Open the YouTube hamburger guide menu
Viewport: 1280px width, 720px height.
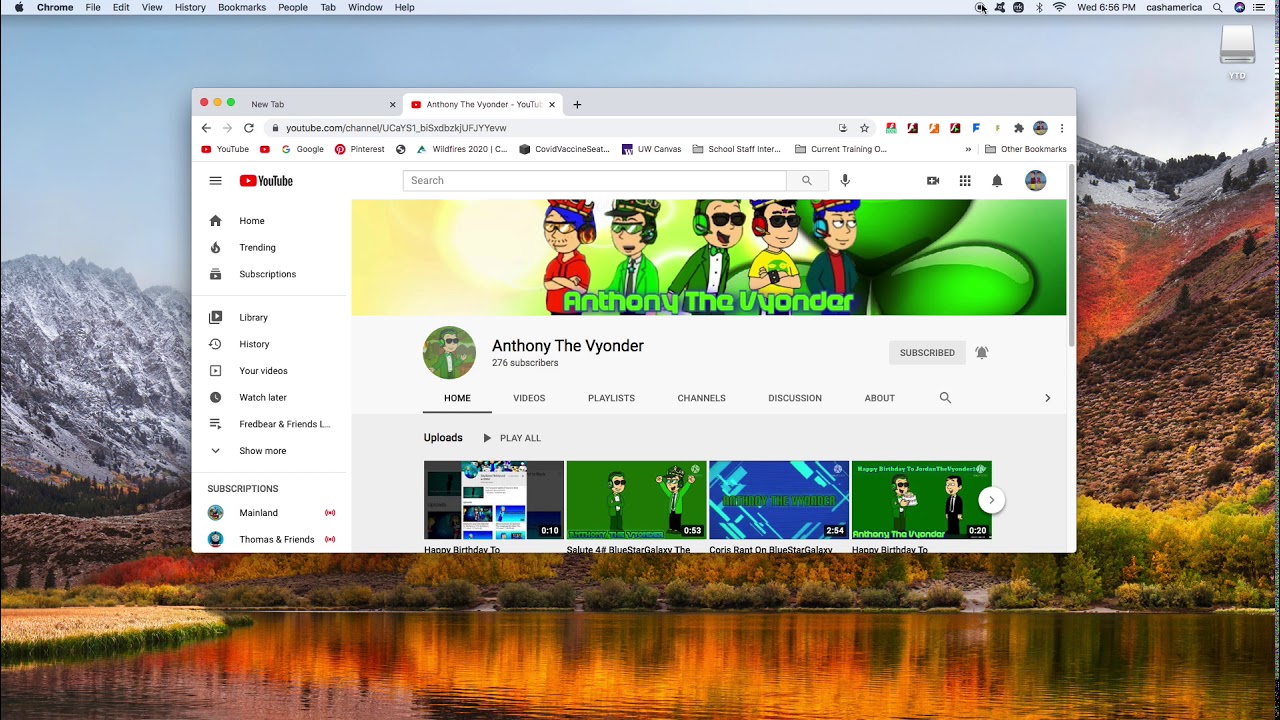(215, 181)
